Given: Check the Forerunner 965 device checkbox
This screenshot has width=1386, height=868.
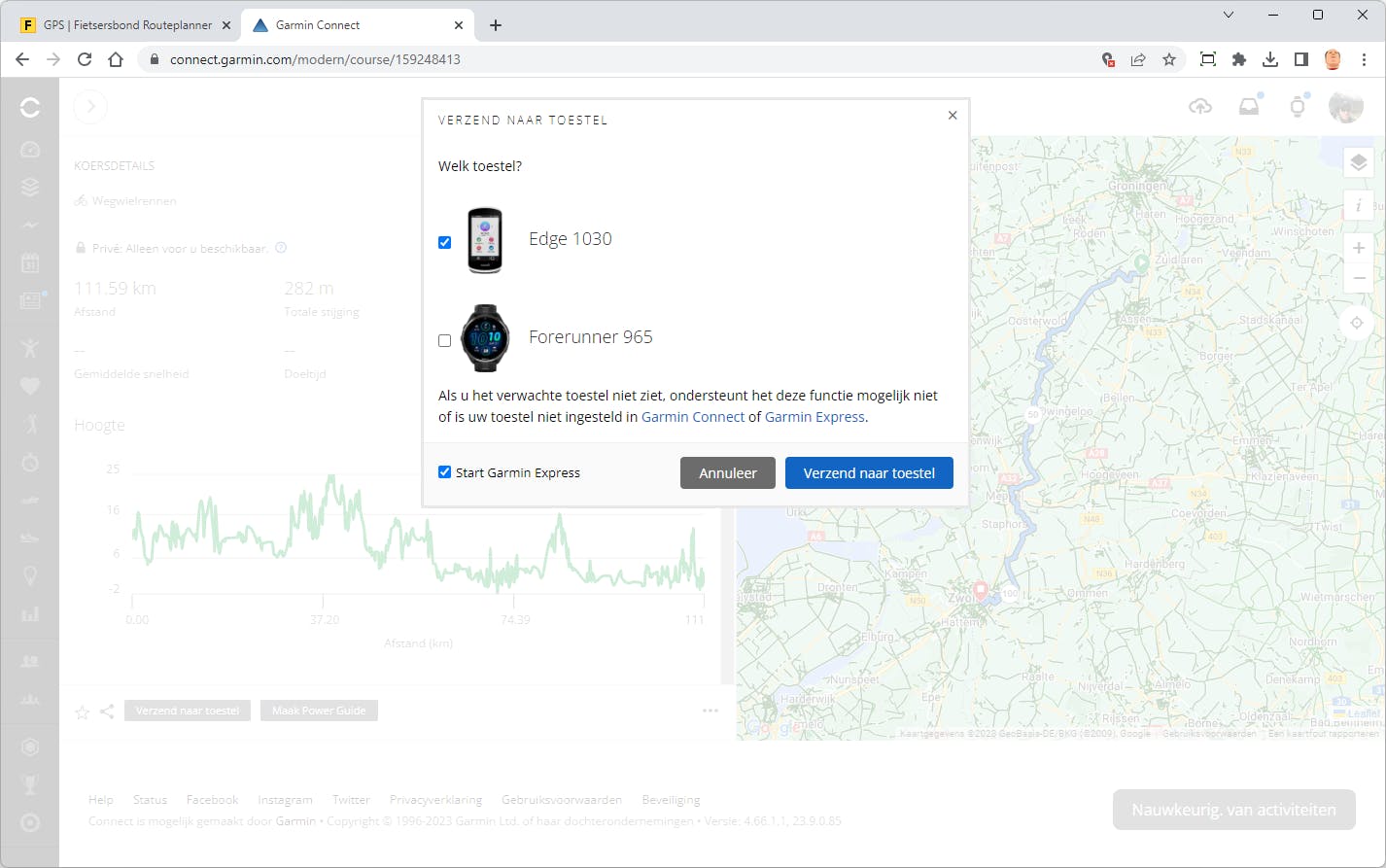Looking at the screenshot, I should pyautogui.click(x=444, y=340).
